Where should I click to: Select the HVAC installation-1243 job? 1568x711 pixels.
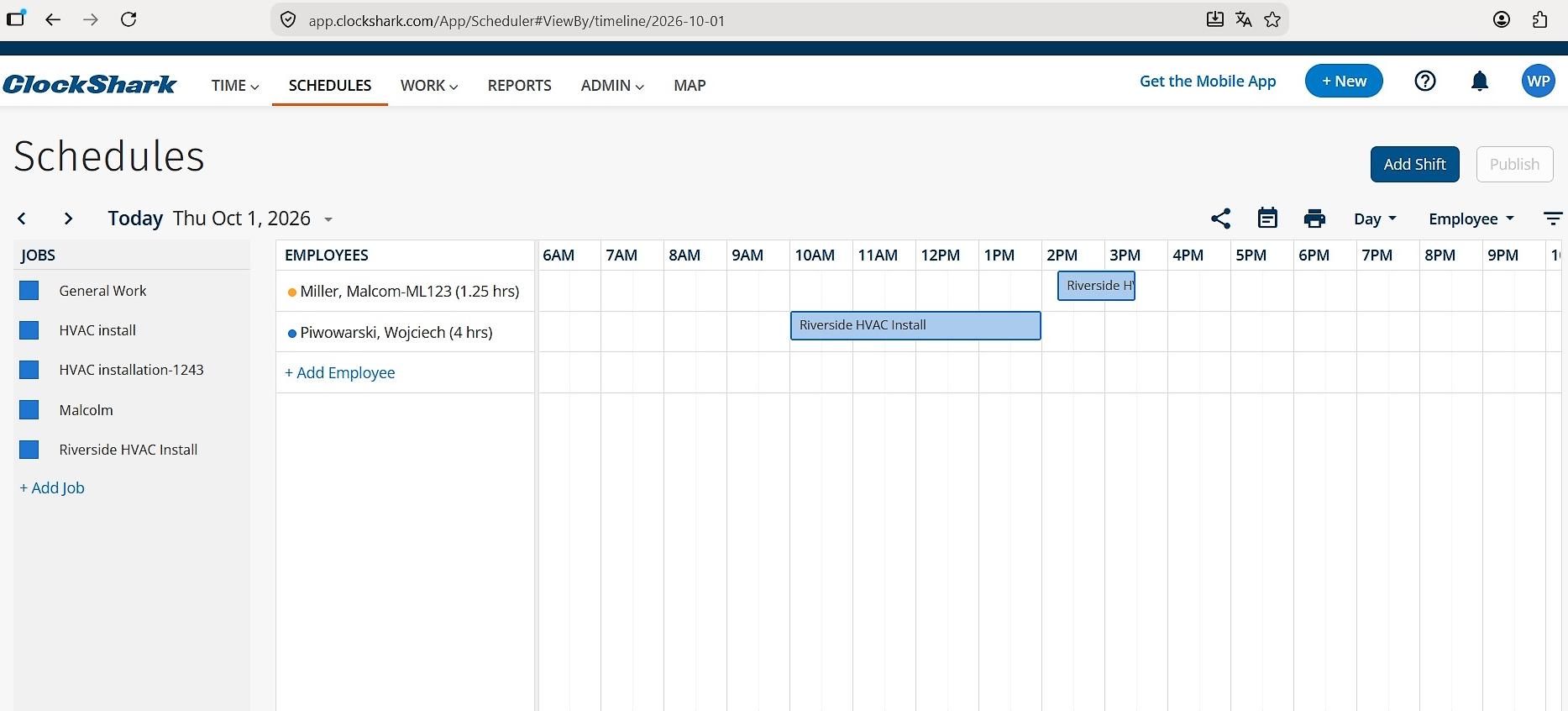click(x=131, y=370)
